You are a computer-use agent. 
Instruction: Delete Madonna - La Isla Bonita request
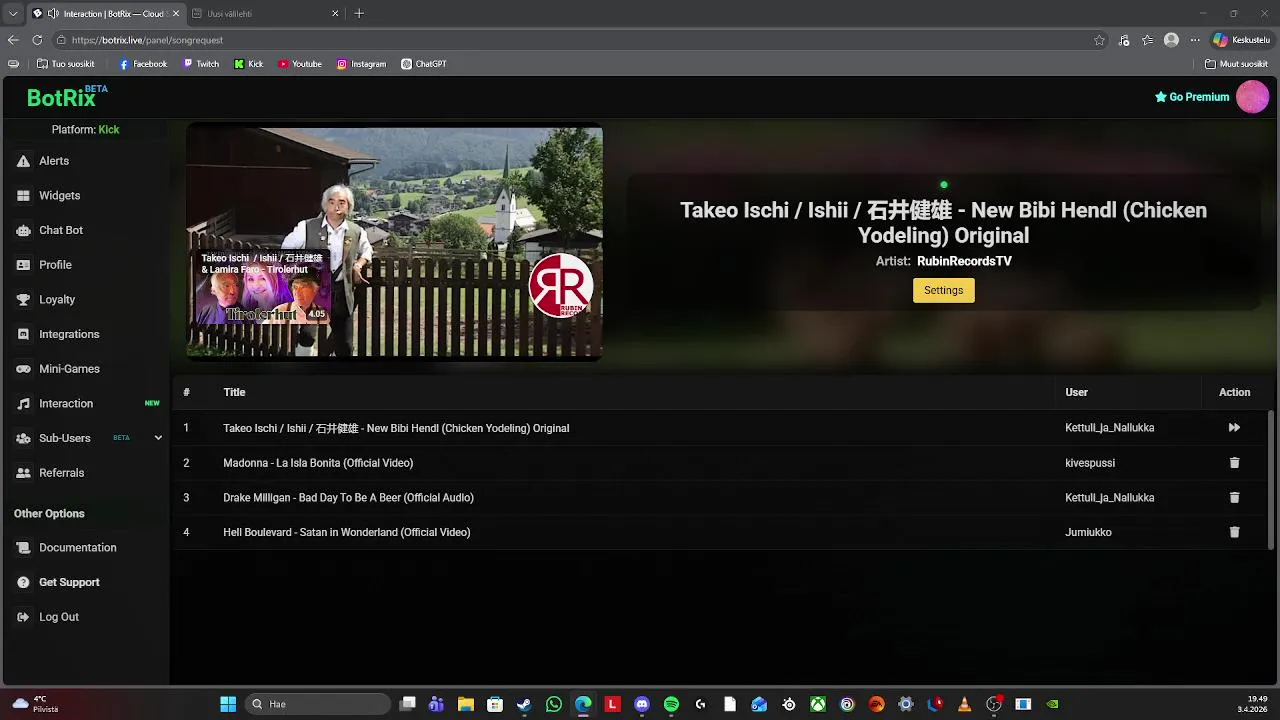1234,463
